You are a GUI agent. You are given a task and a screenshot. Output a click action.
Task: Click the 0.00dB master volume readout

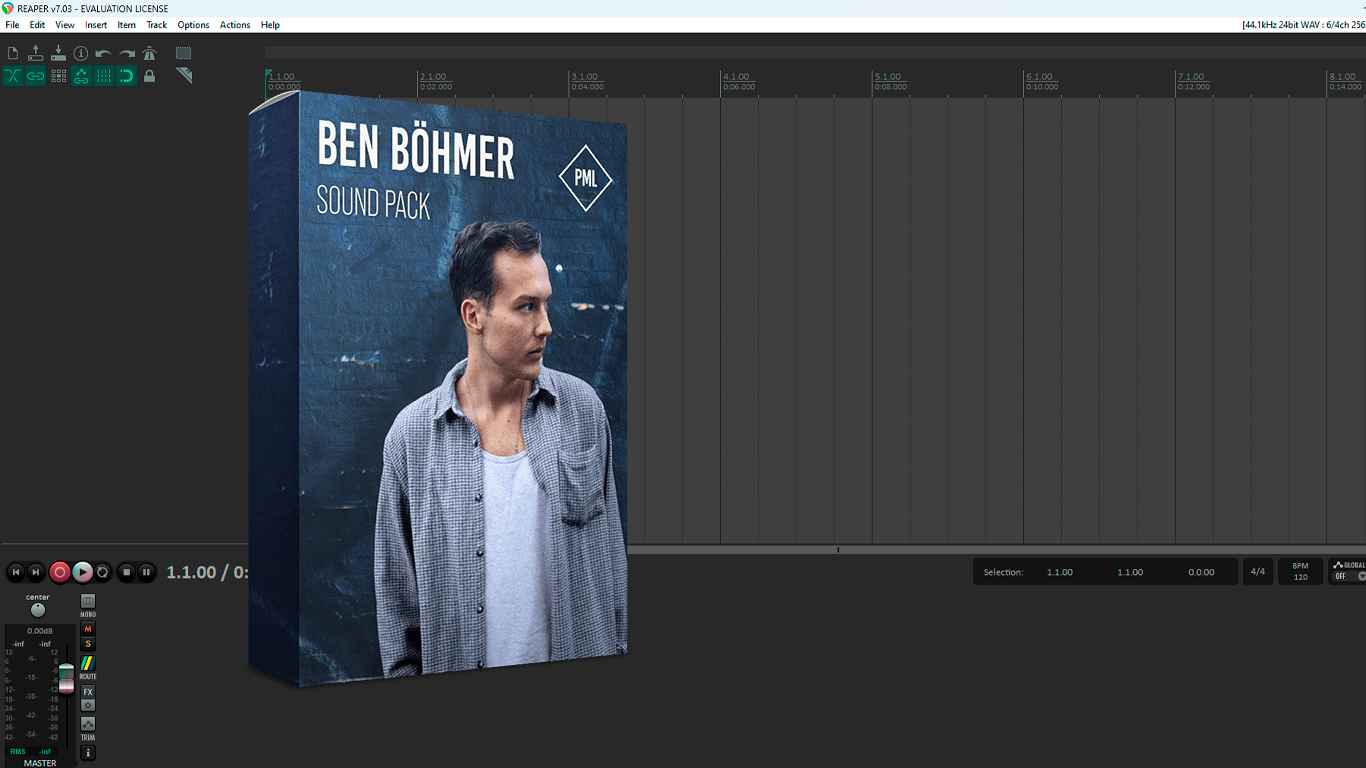pos(40,631)
